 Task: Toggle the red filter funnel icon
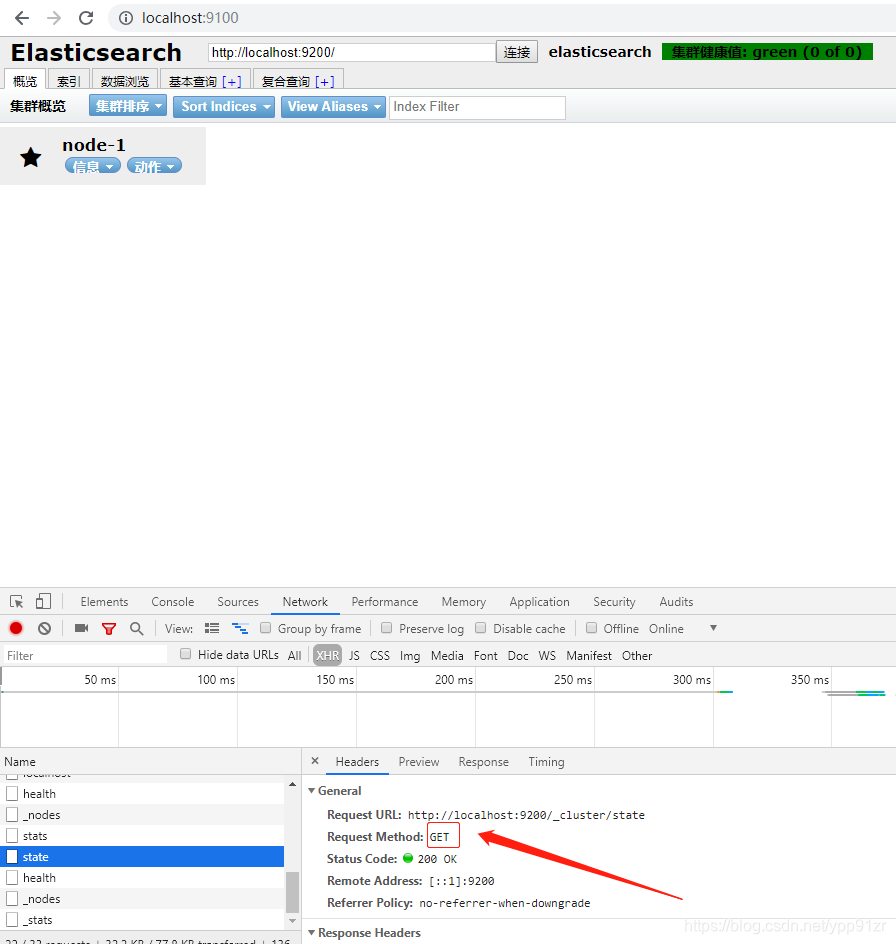(x=109, y=629)
